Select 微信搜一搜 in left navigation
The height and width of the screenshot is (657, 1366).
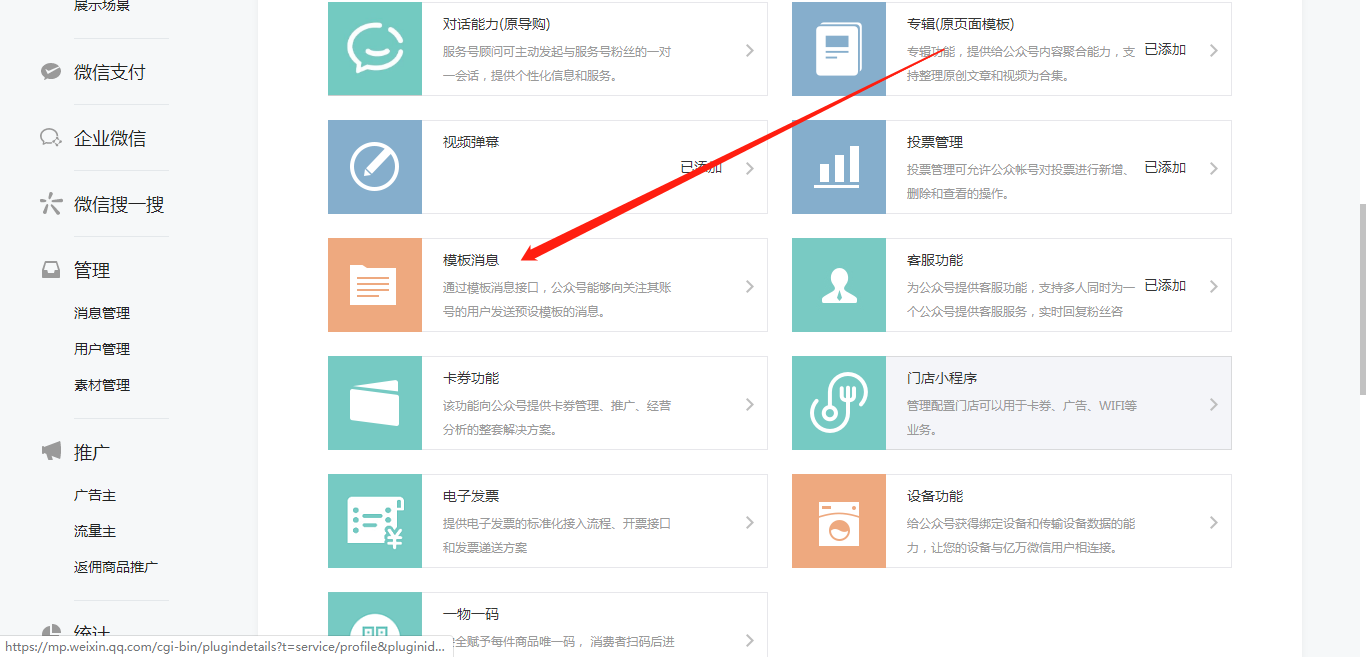[x=119, y=204]
